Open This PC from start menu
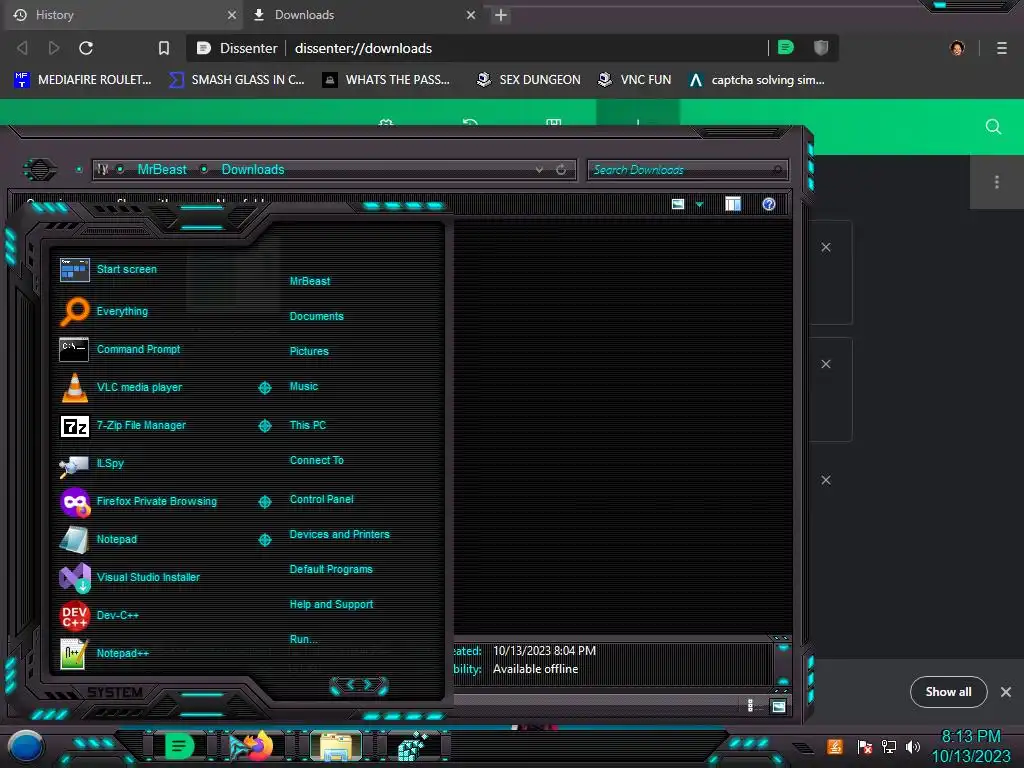The width and height of the screenshot is (1024, 768). 308,425
